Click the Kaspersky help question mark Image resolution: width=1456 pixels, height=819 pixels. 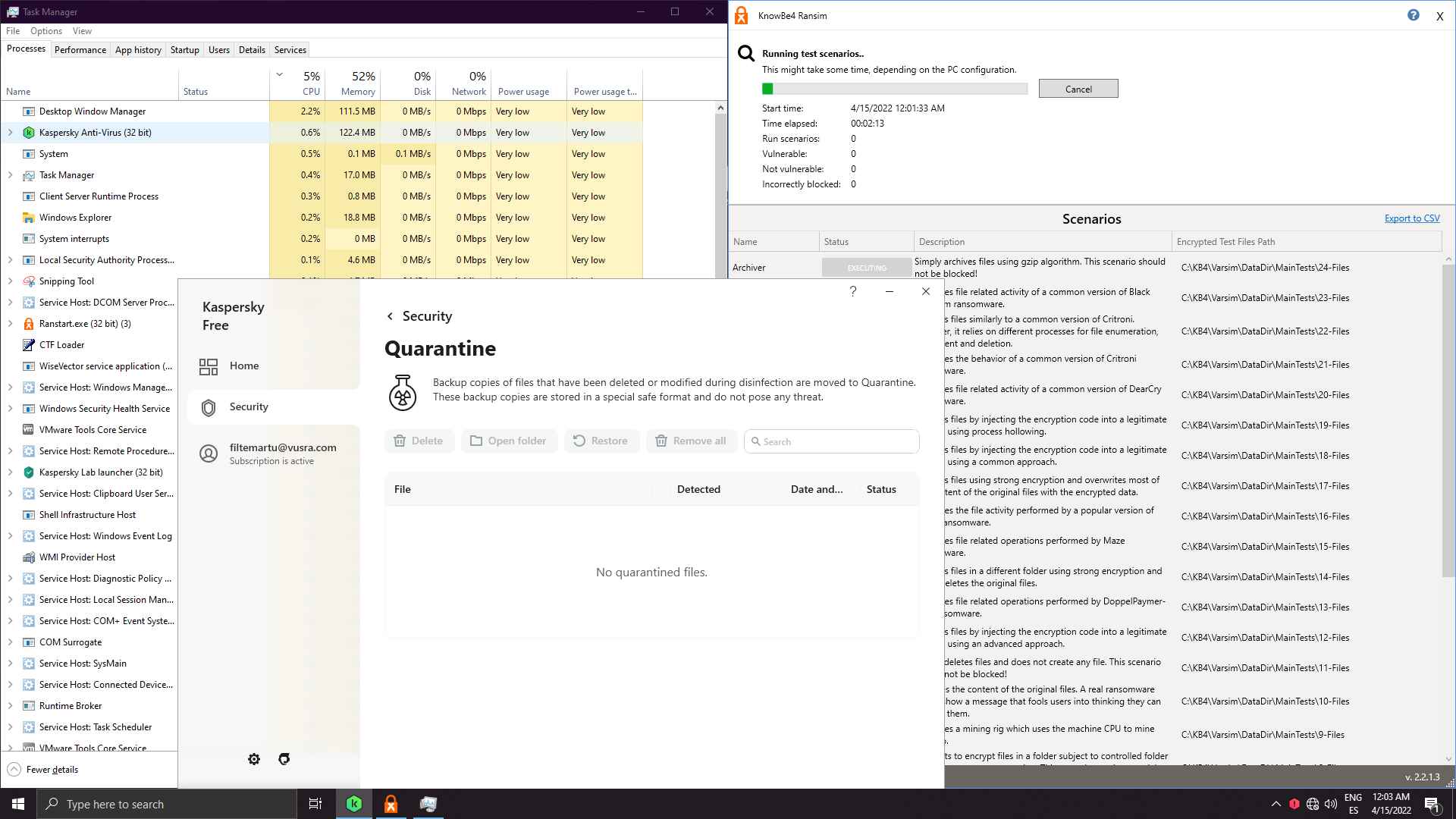coord(853,291)
